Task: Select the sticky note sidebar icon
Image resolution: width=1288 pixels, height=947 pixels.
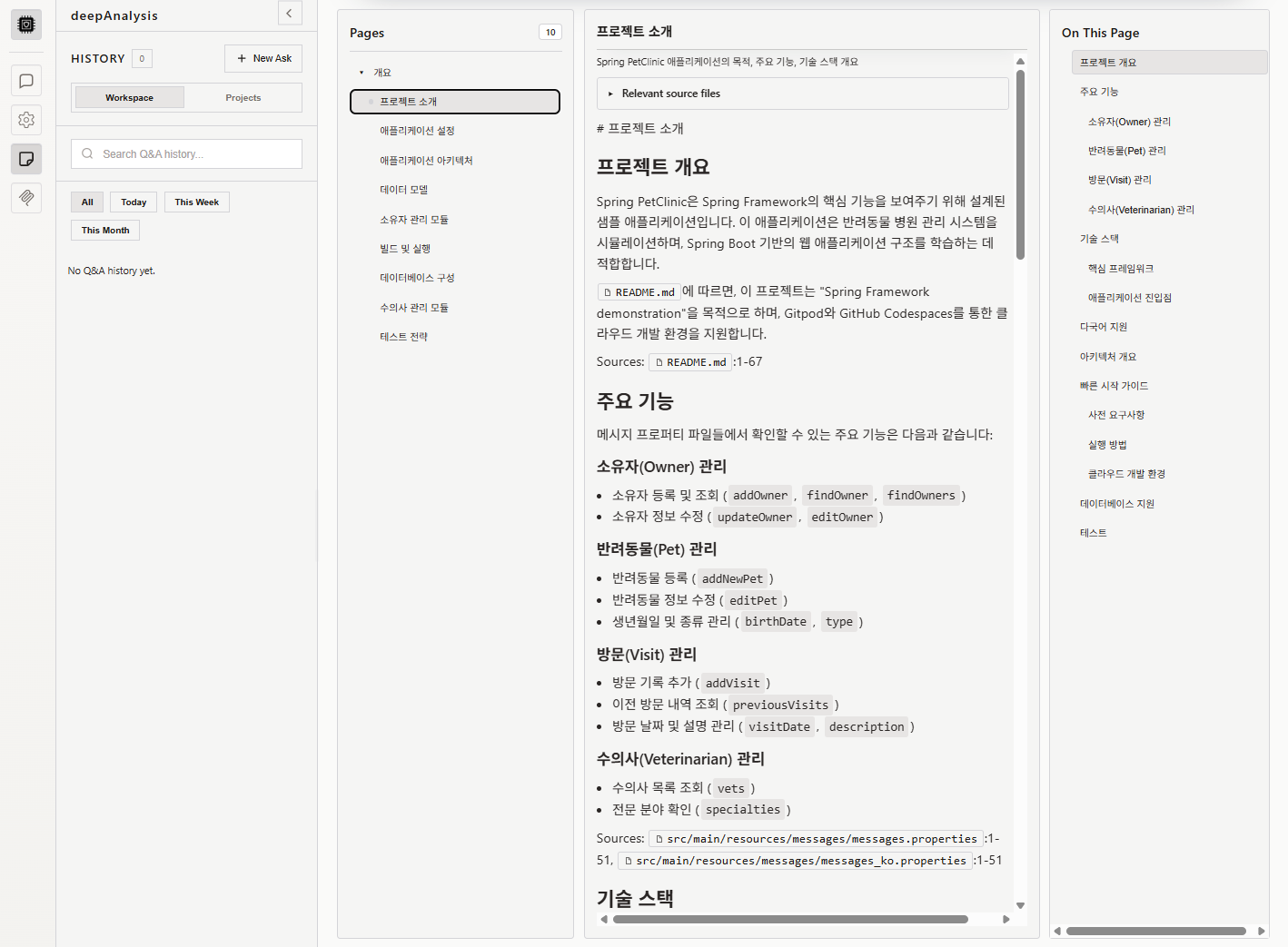Action: click(26, 159)
